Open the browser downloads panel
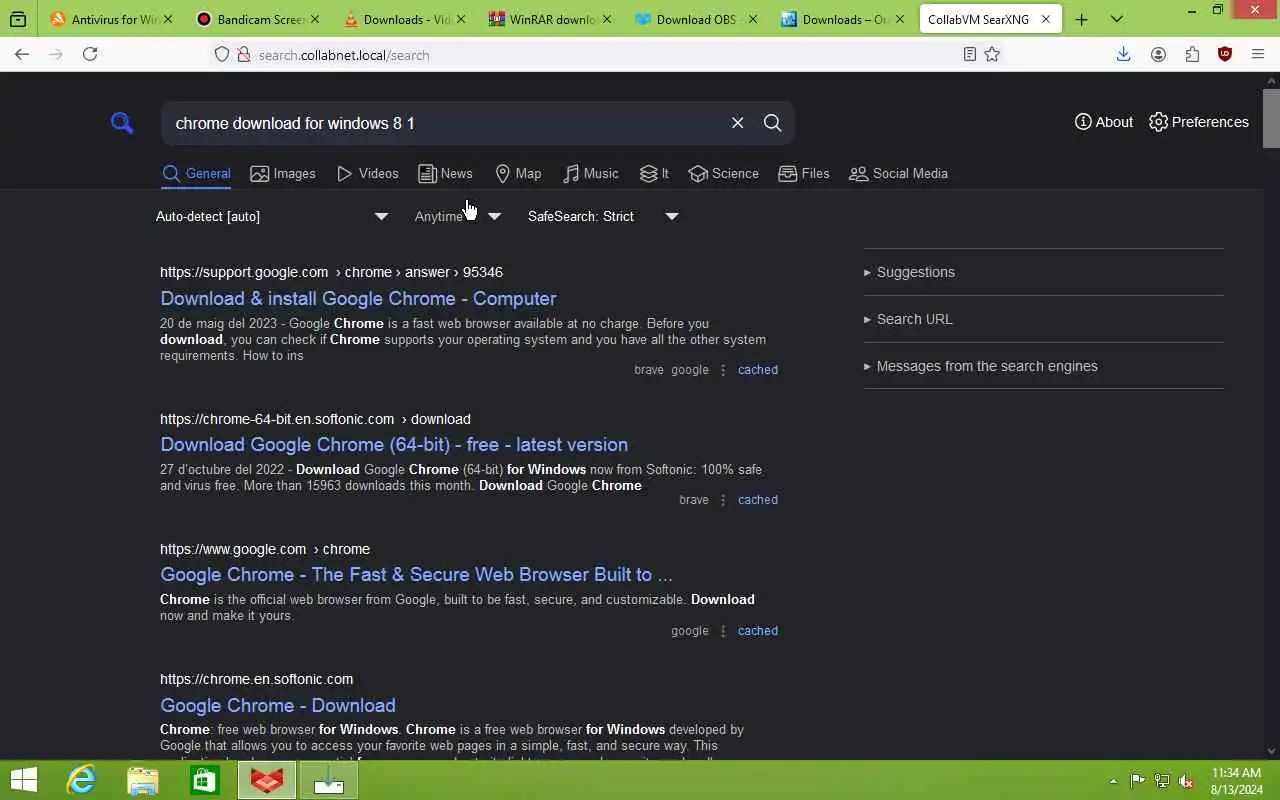 coord(1124,55)
